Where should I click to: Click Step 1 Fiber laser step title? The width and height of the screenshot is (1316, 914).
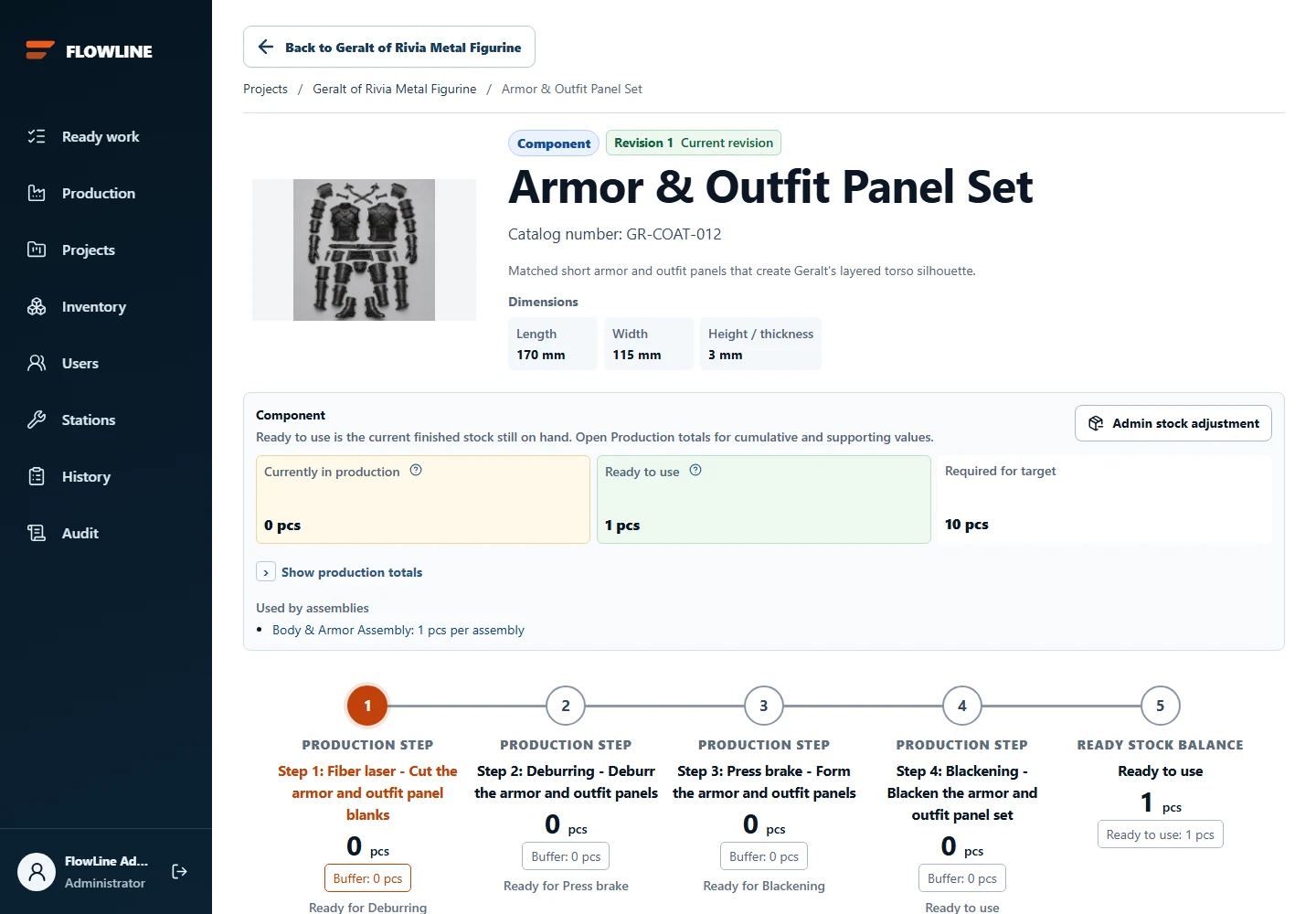tap(367, 793)
